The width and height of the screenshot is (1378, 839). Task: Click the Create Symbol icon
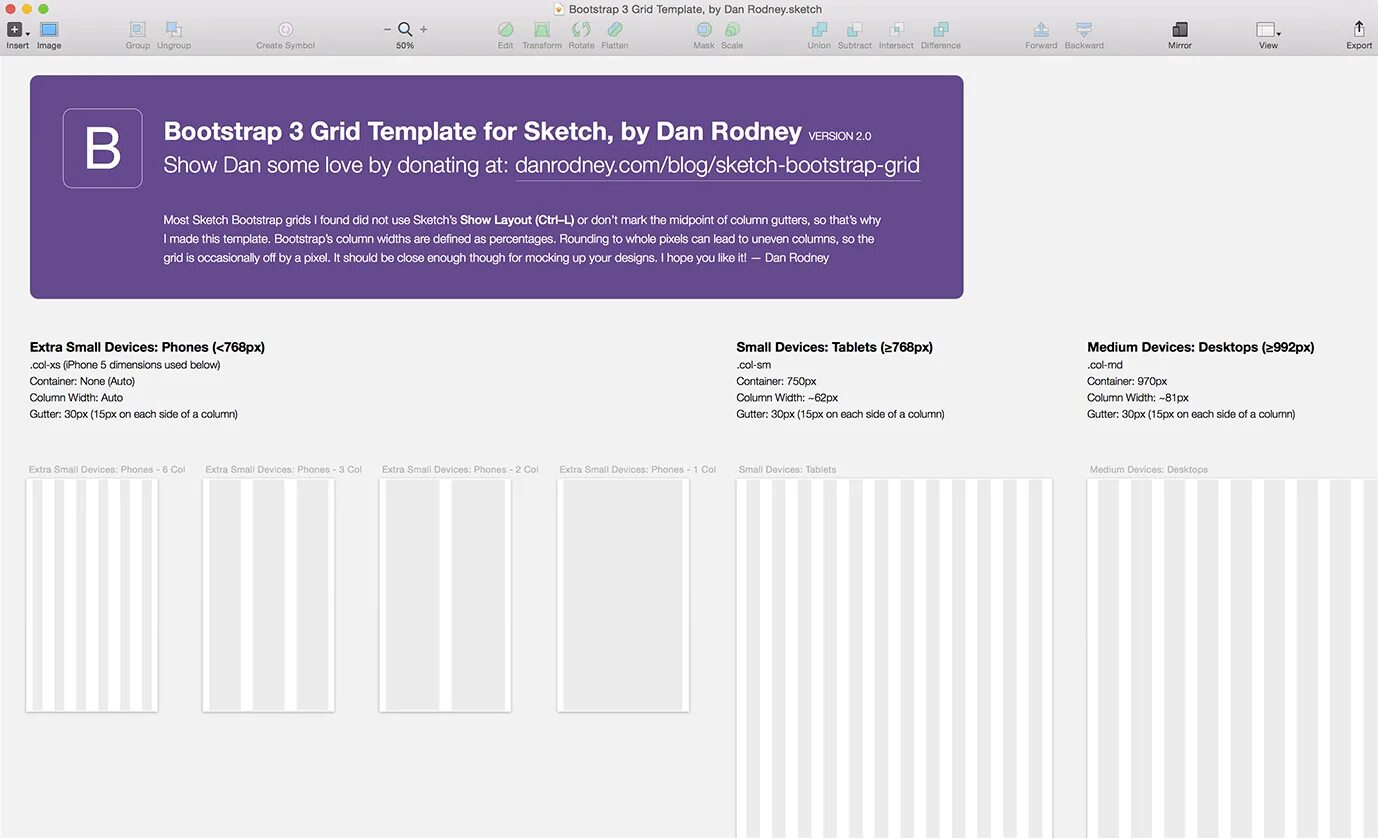coord(286,30)
